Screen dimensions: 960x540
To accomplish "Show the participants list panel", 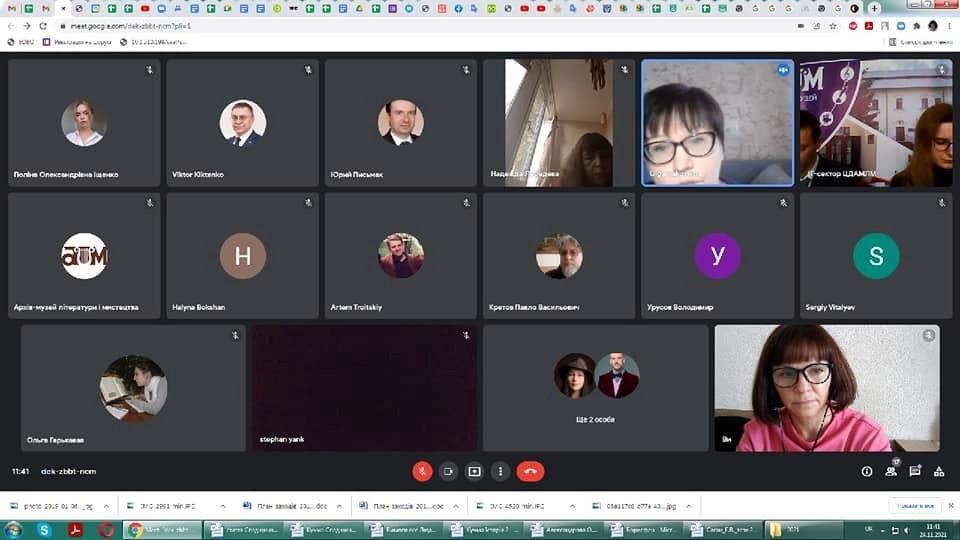I will point(891,471).
